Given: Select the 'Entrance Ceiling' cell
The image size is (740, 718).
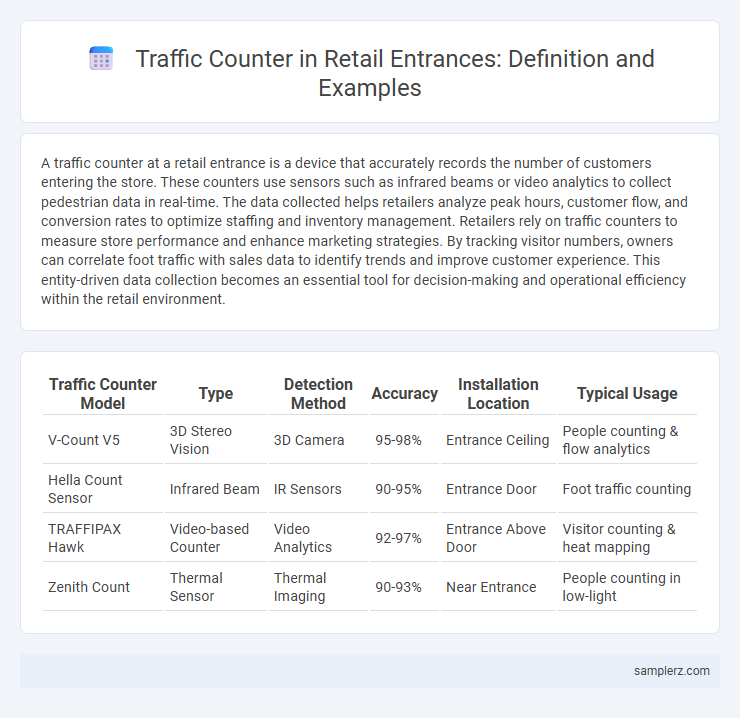Looking at the screenshot, I should (x=498, y=440).
